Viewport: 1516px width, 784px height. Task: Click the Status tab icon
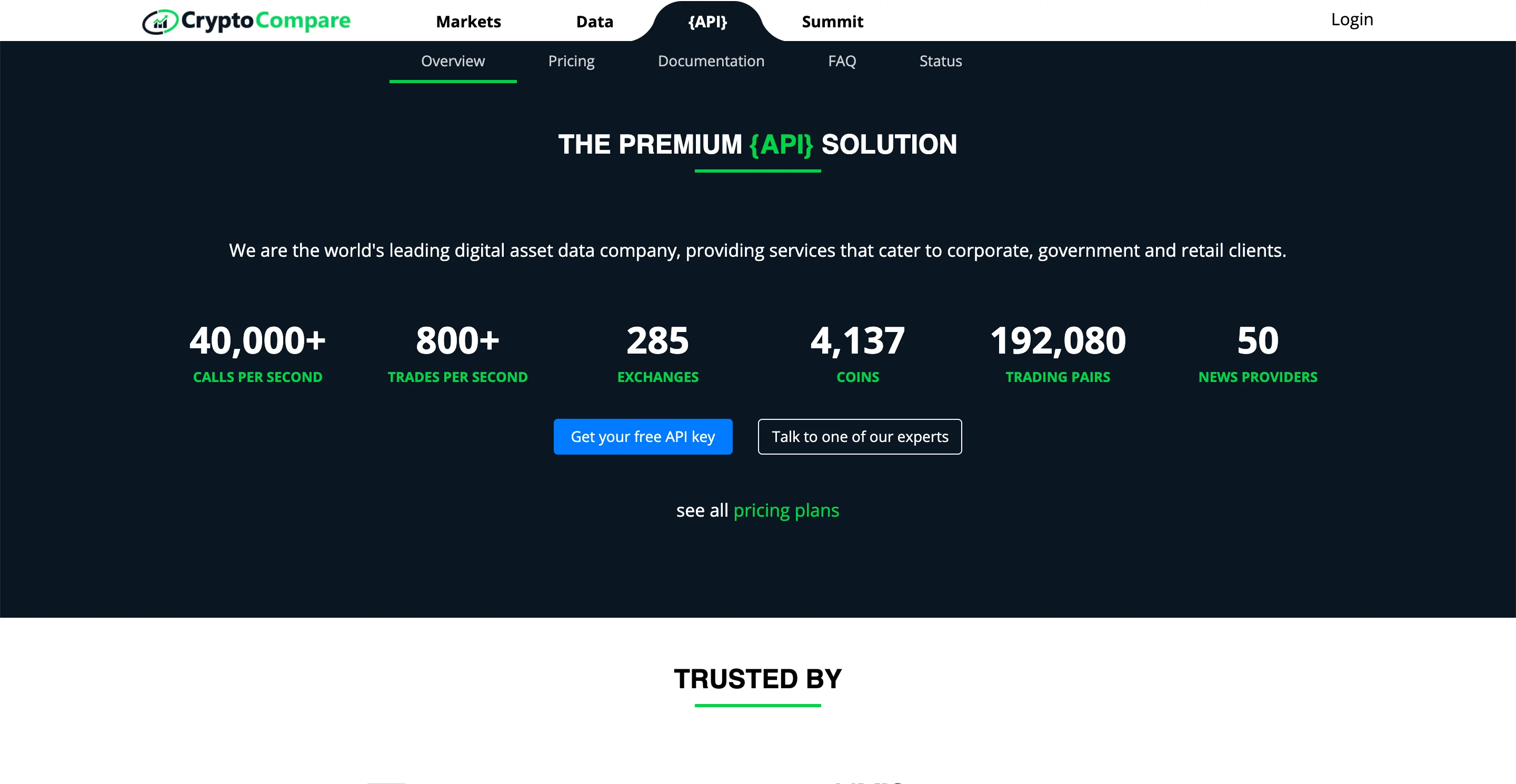point(941,61)
